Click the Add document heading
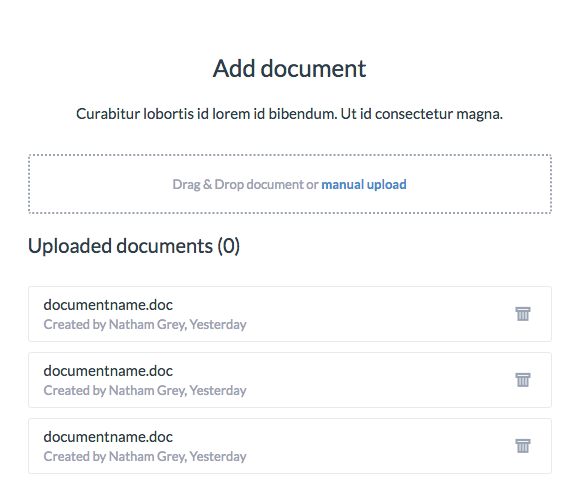The height and width of the screenshot is (492, 578). click(x=289, y=69)
